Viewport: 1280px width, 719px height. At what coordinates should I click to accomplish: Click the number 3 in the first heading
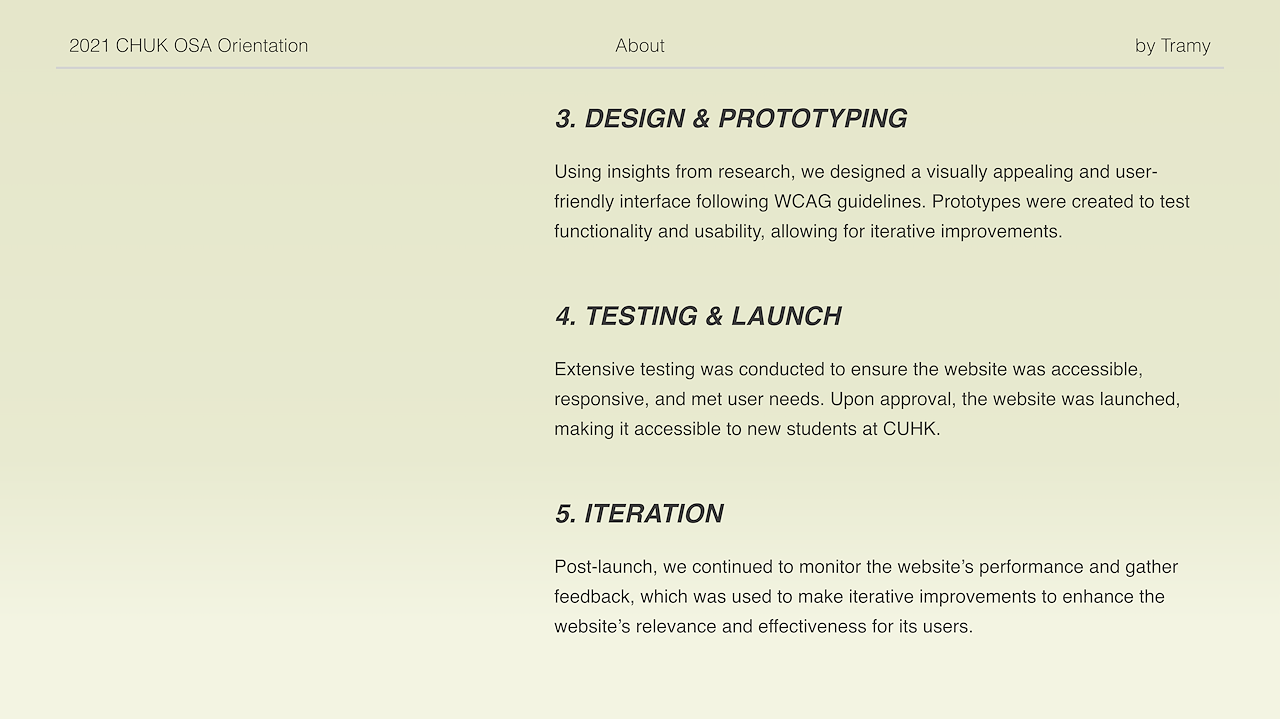point(565,119)
